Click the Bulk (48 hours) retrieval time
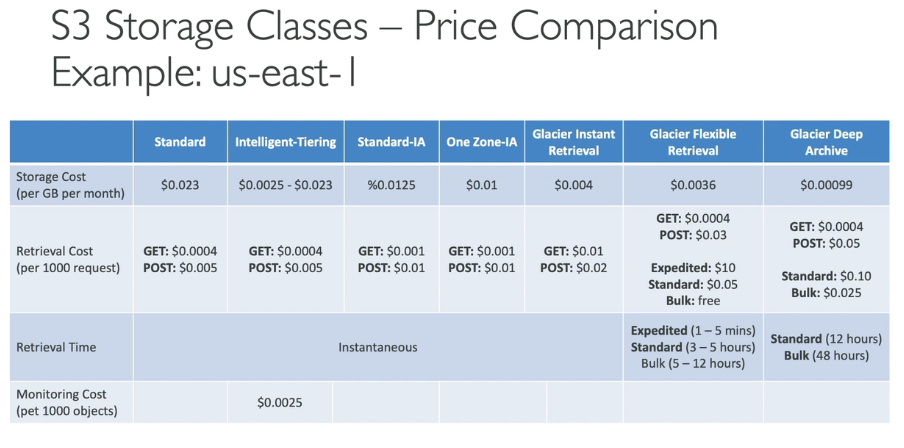 [x=826, y=356]
